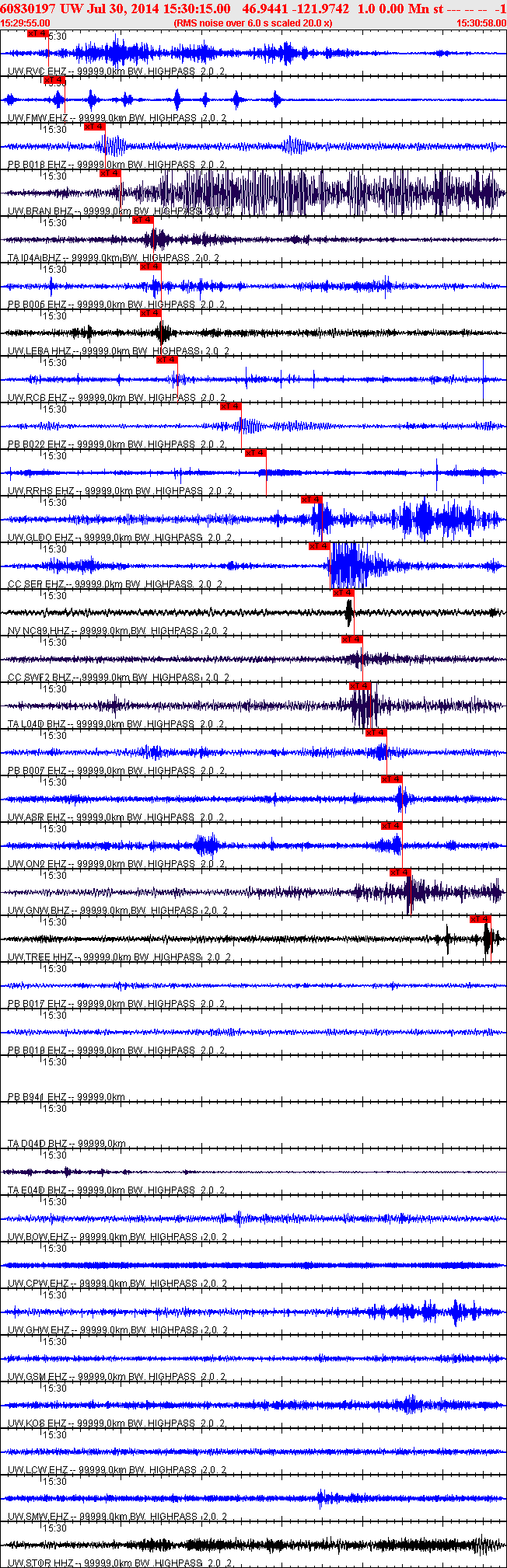Click the PB.B941 EHZ station label
This screenshot has width=507, height=1568.
click(37, 1097)
